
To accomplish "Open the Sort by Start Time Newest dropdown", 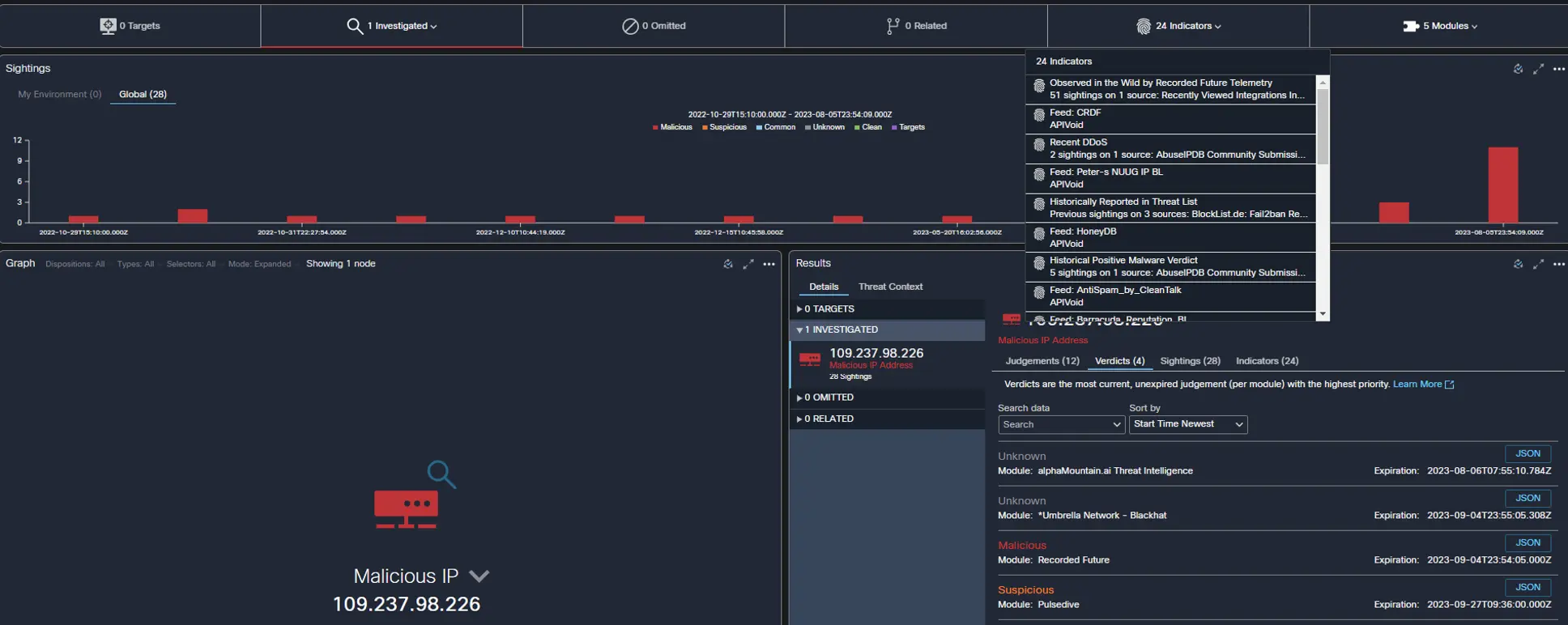I will pyautogui.click(x=1187, y=424).
